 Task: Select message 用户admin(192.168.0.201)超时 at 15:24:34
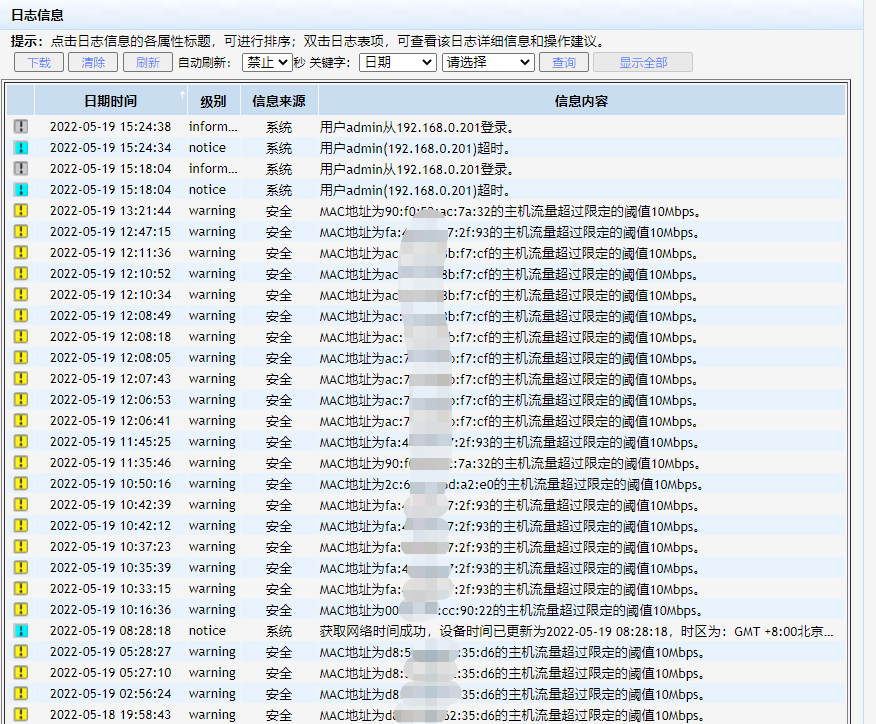click(x=415, y=149)
